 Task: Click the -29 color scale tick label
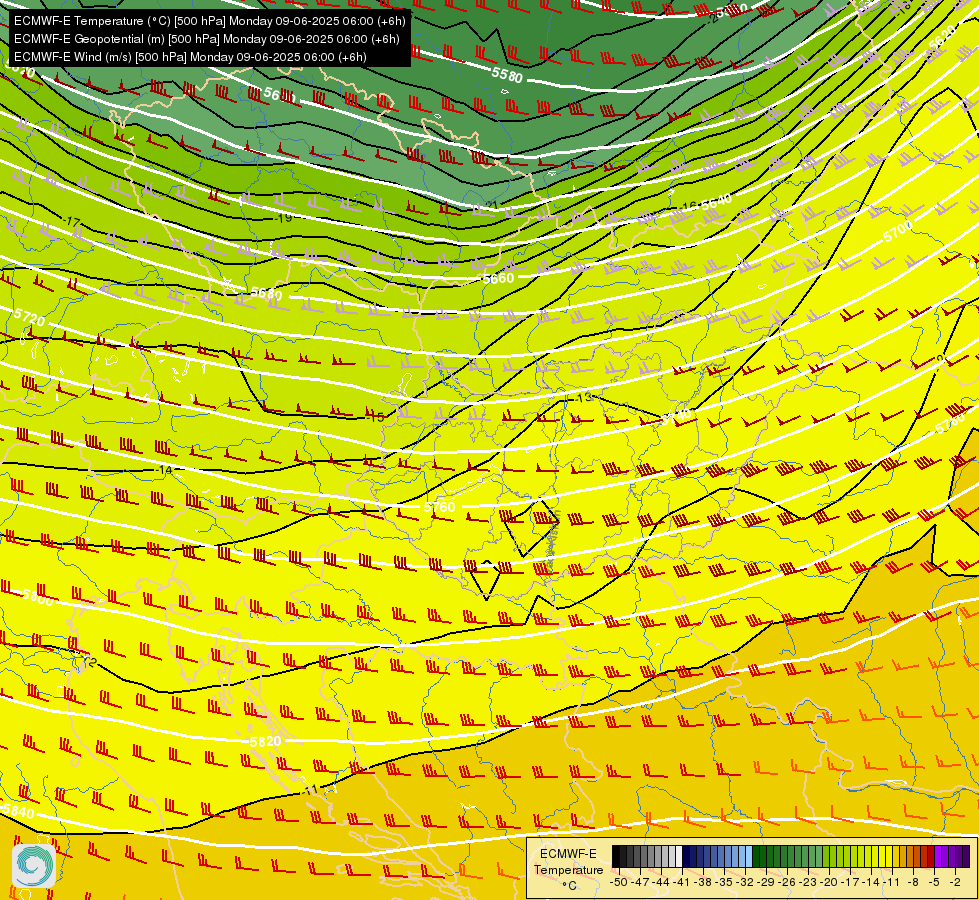pos(767,882)
